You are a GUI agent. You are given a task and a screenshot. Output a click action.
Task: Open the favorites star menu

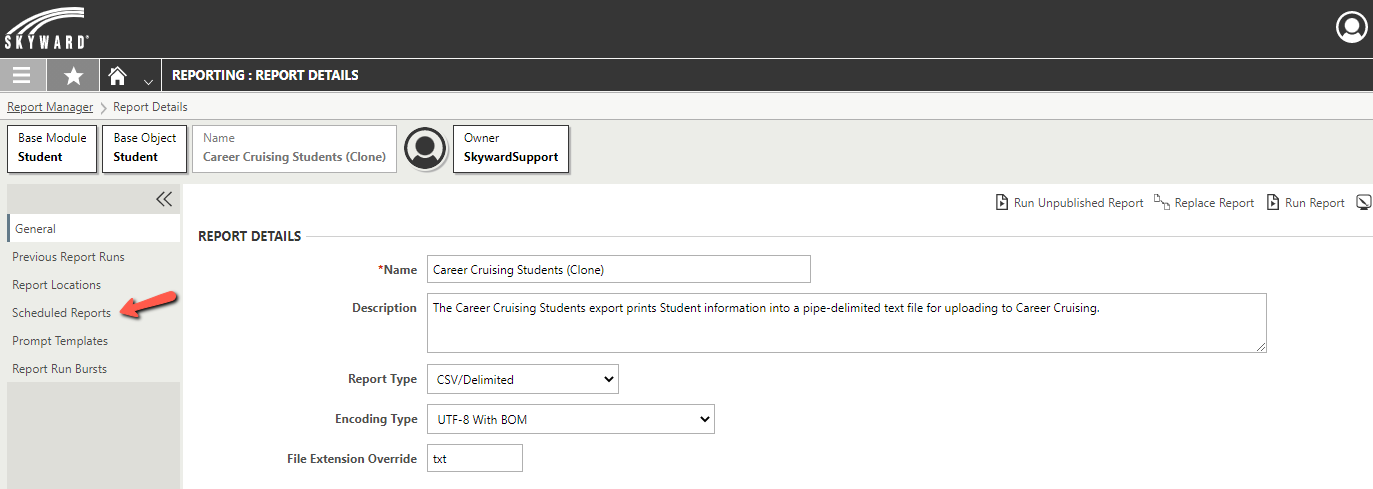click(x=73, y=75)
